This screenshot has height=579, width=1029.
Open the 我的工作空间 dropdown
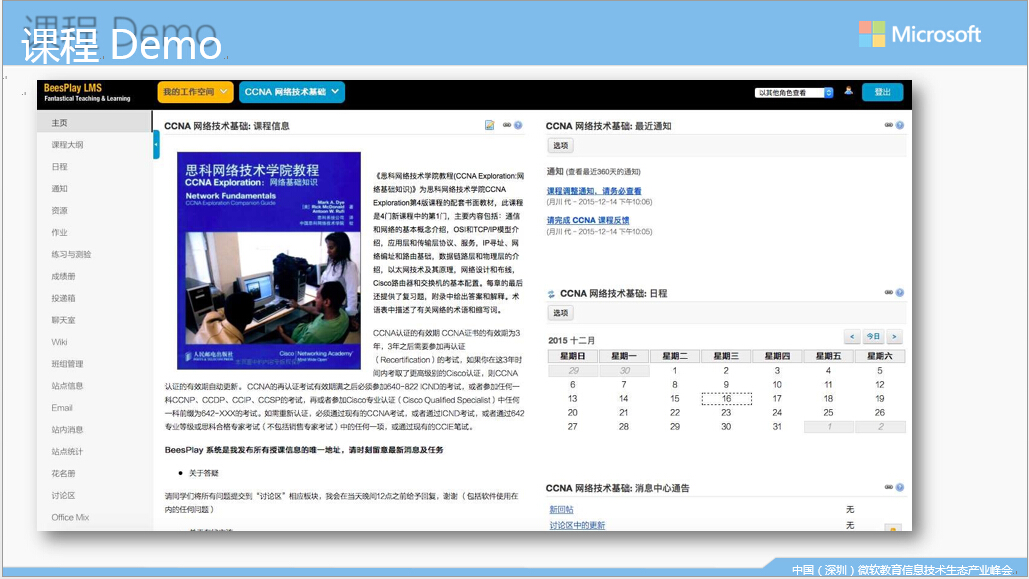195,92
